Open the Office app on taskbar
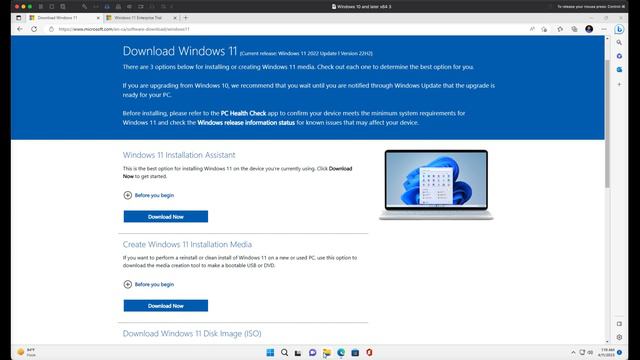 pos(369,352)
